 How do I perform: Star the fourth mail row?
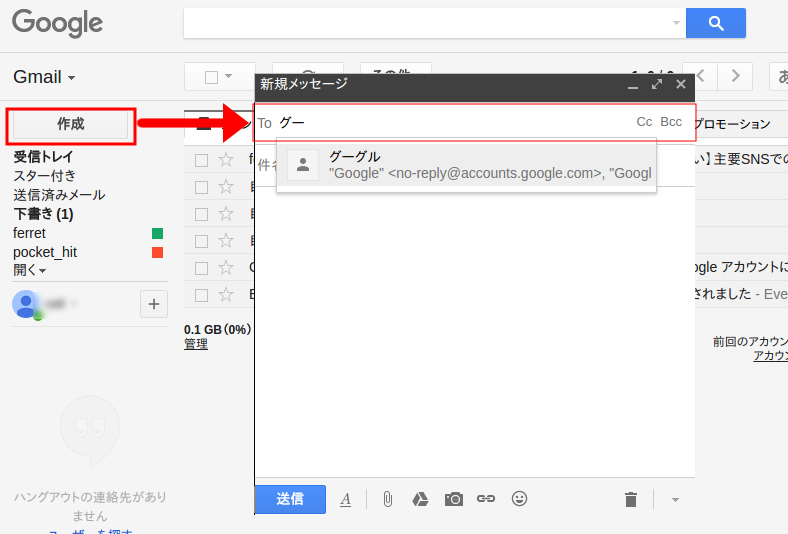pyautogui.click(x=226, y=241)
